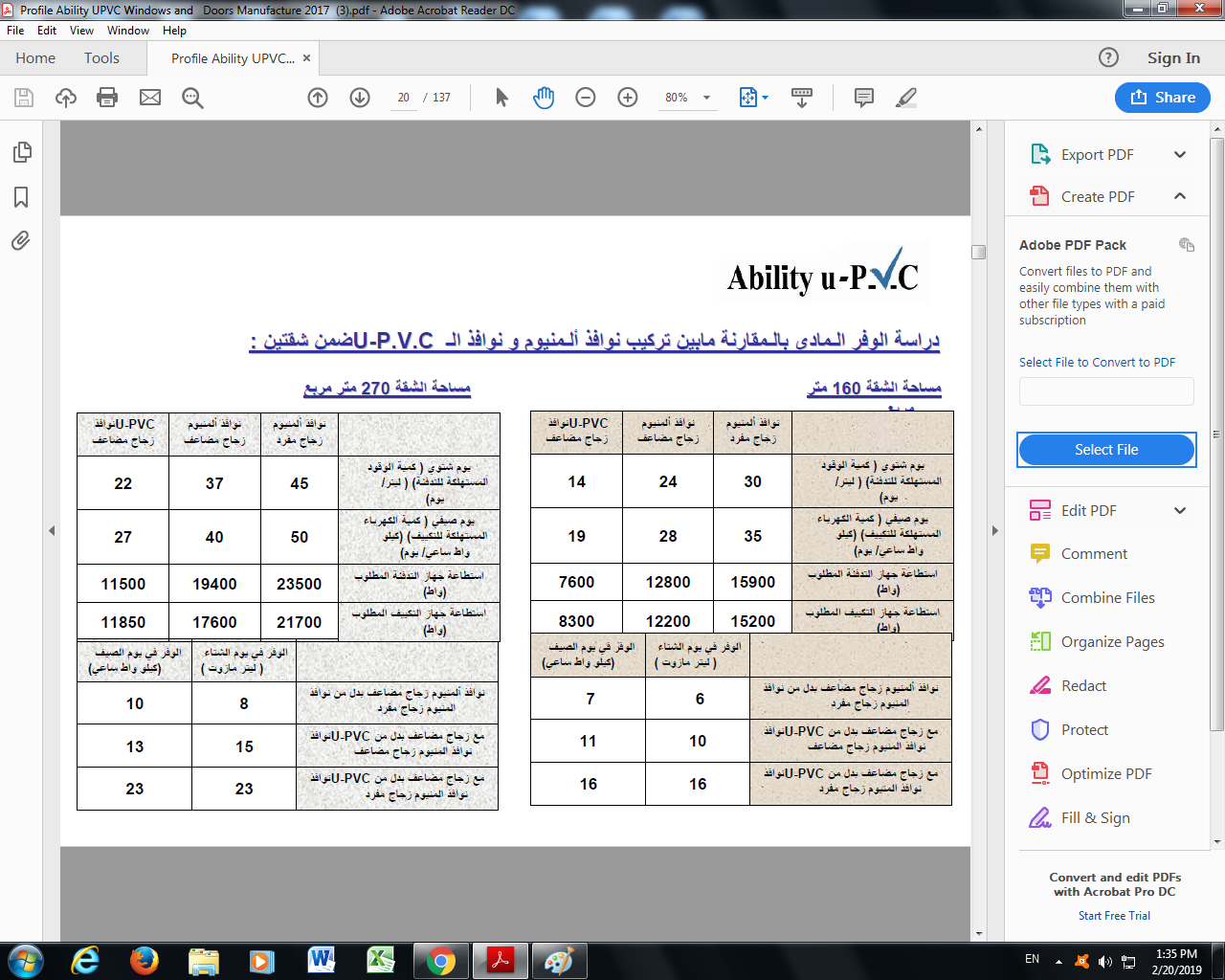Screen dimensions: 1225x980
Task: Send file by email envelope icon
Action: click(x=150, y=98)
